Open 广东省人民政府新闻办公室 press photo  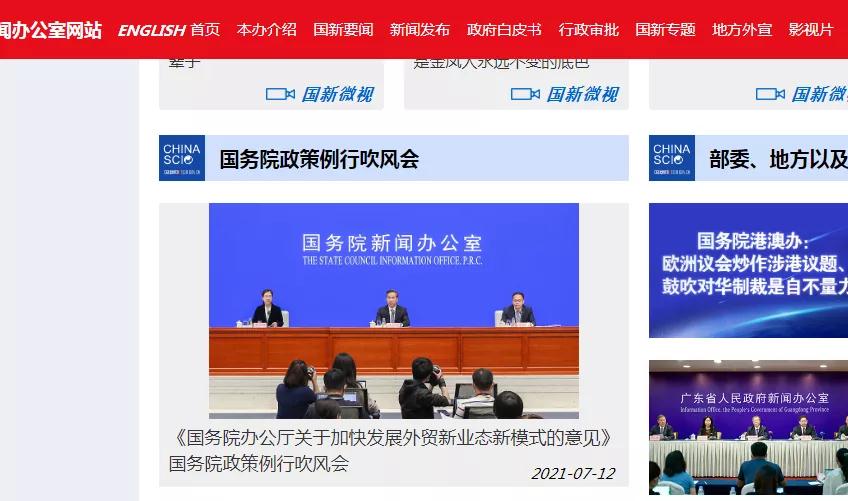click(x=748, y=427)
